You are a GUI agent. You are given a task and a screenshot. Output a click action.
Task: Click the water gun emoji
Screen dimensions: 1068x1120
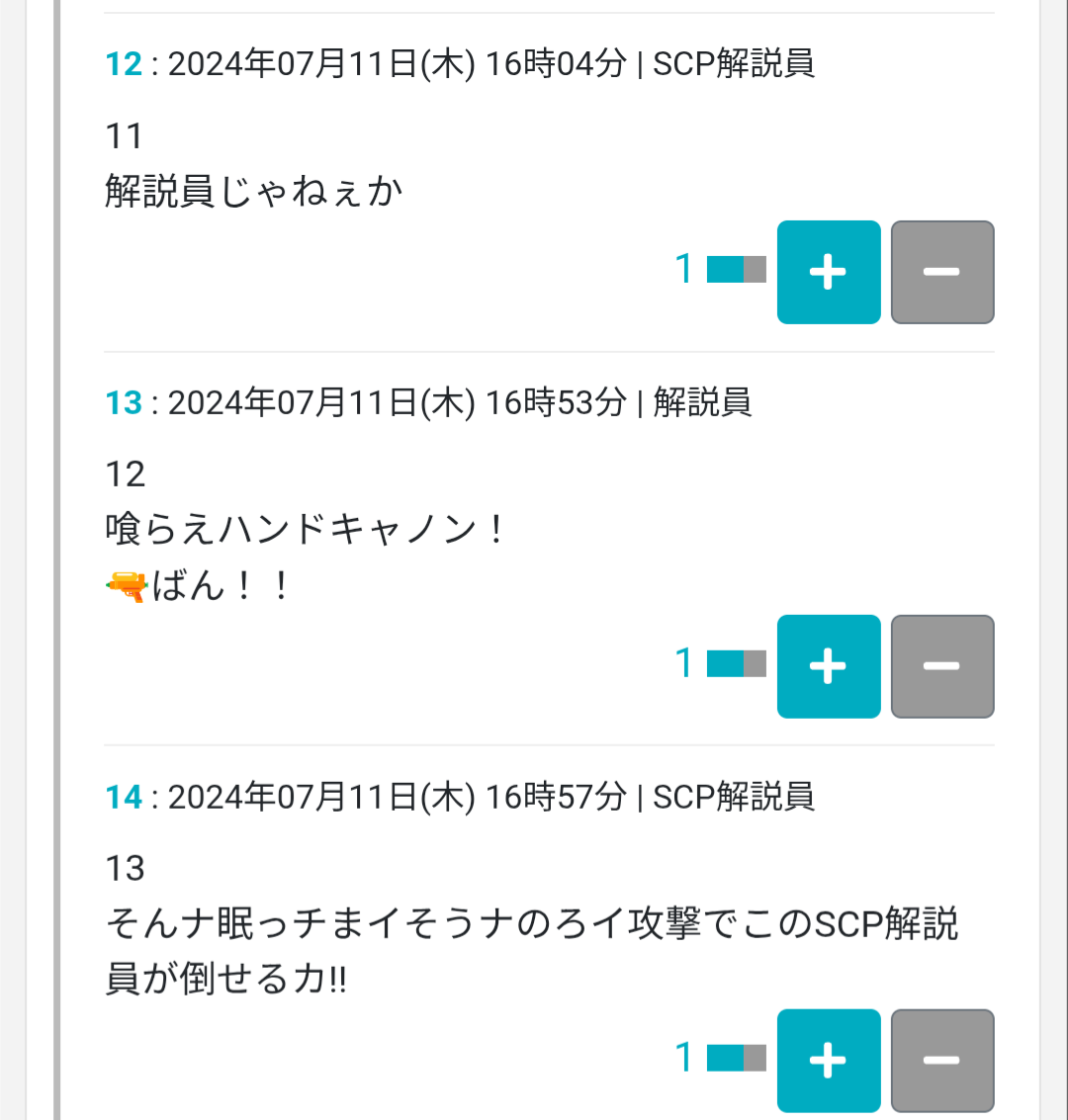[126, 586]
